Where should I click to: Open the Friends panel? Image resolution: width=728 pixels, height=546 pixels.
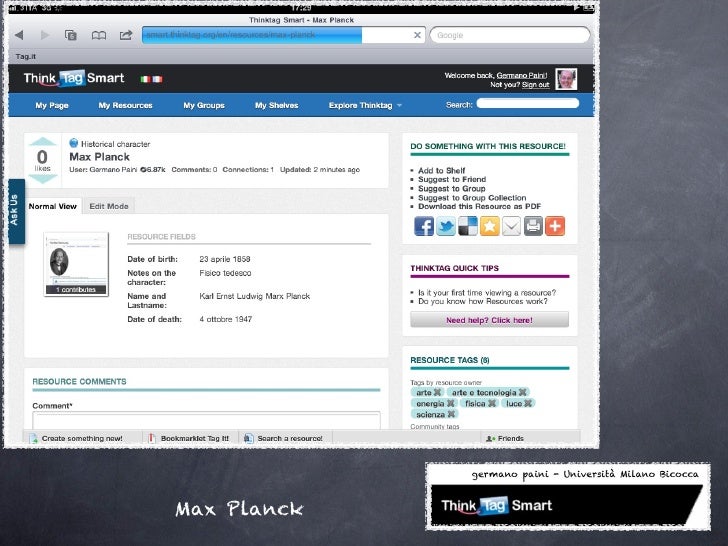point(505,438)
